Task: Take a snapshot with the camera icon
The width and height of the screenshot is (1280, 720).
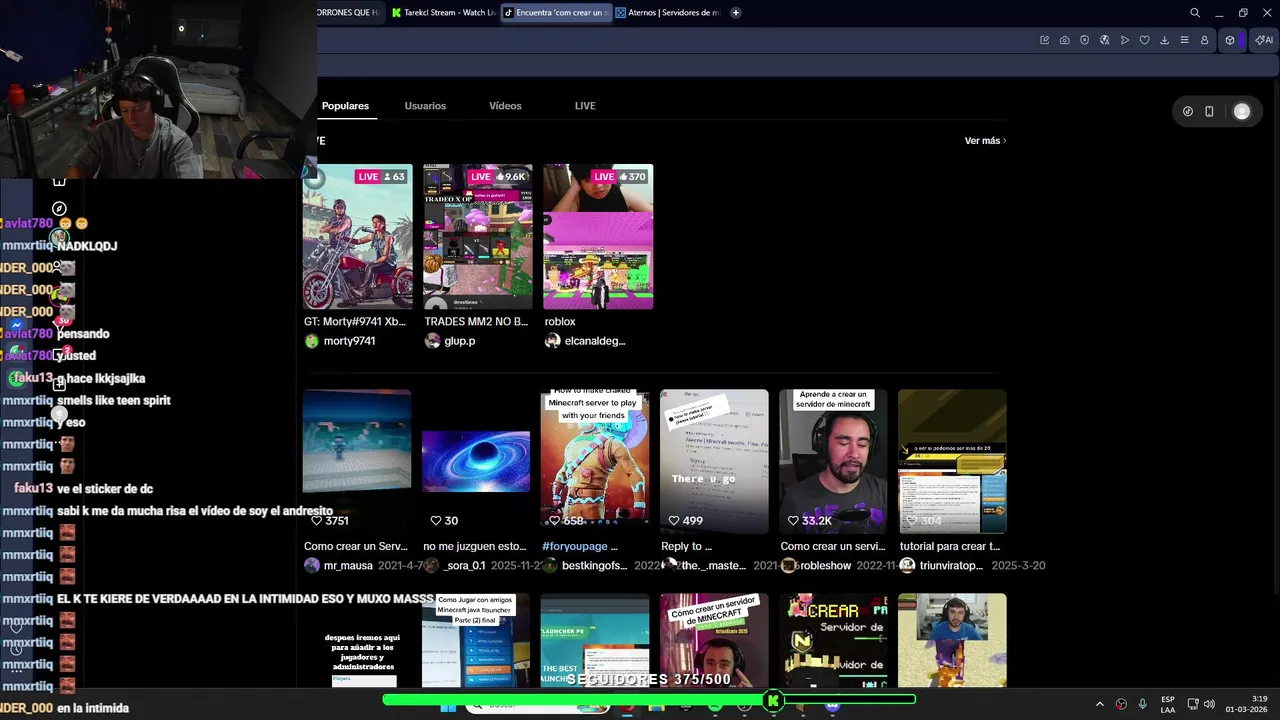Action: click(x=1065, y=40)
